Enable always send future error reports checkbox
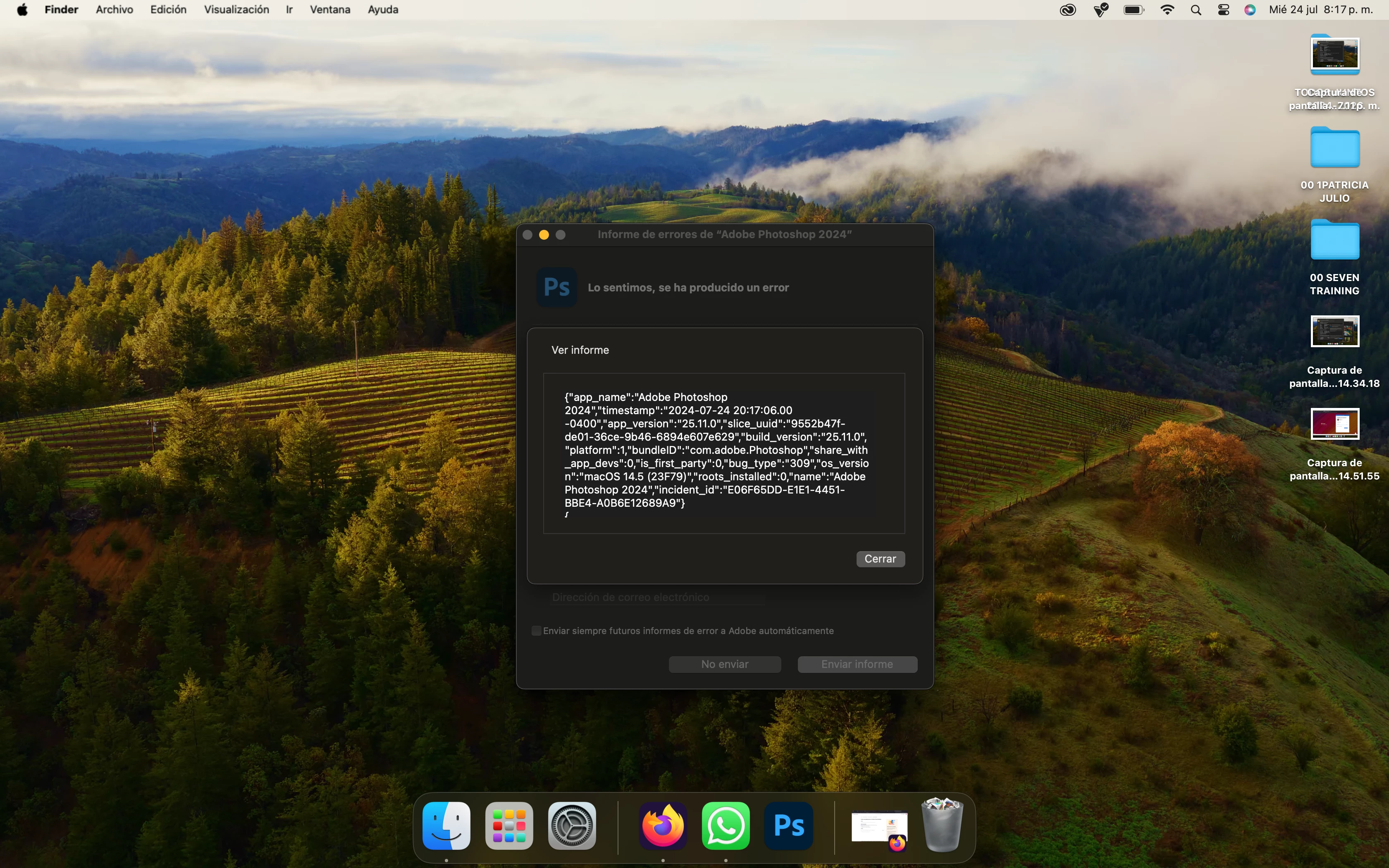The height and width of the screenshot is (868, 1389). [x=536, y=631]
